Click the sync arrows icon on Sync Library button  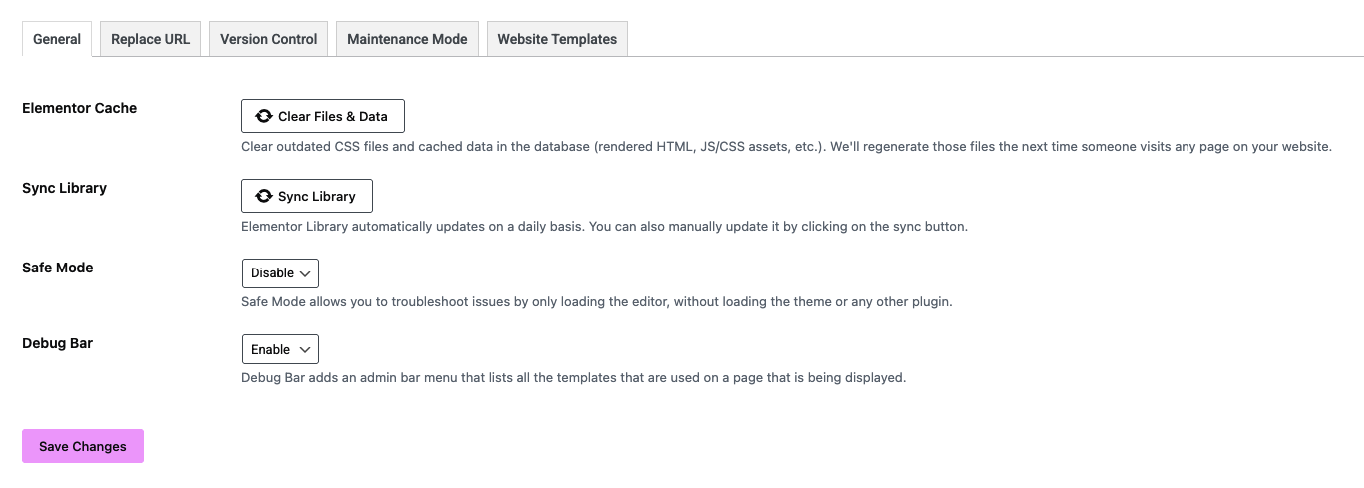pos(264,196)
